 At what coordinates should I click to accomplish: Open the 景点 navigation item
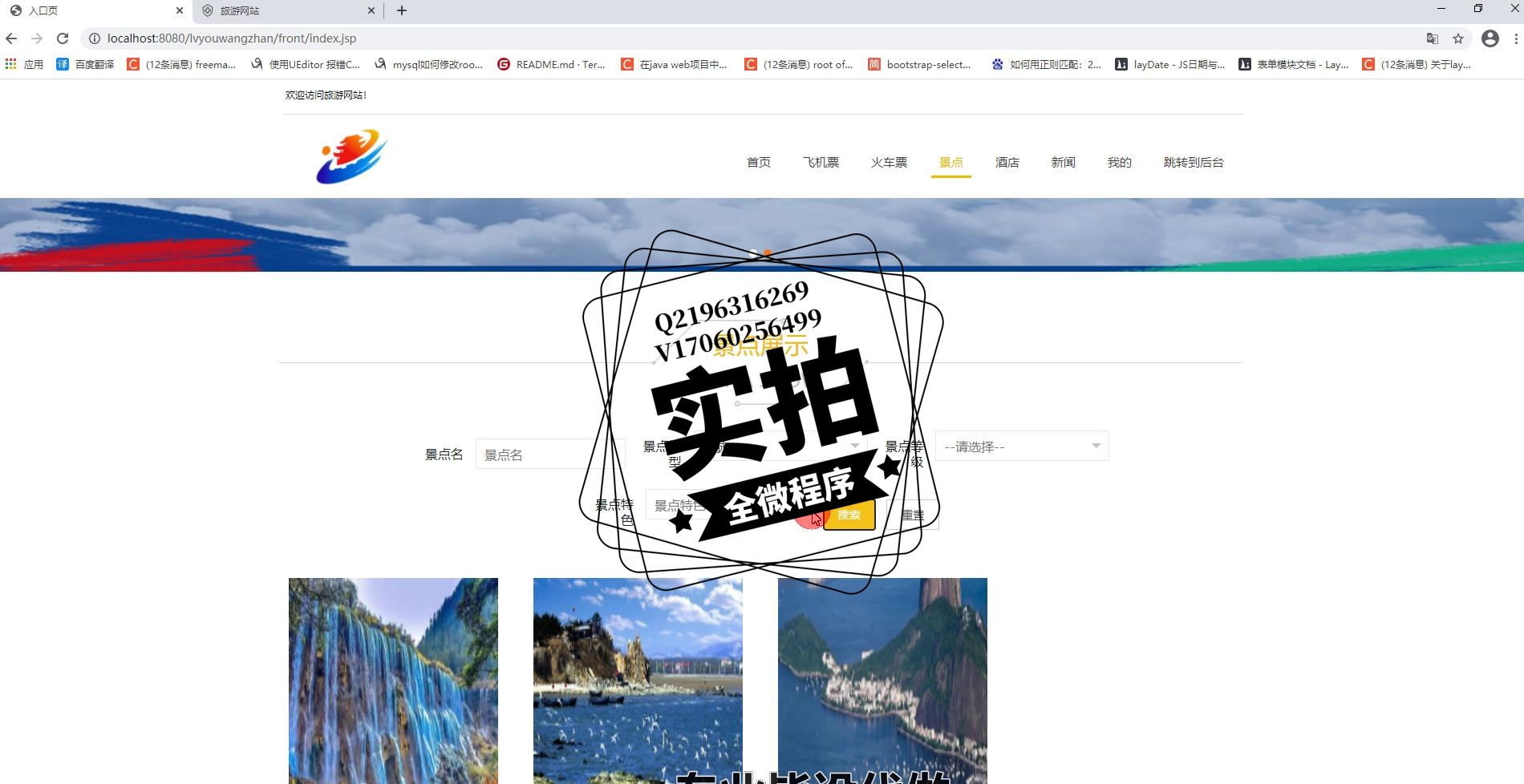(x=951, y=163)
